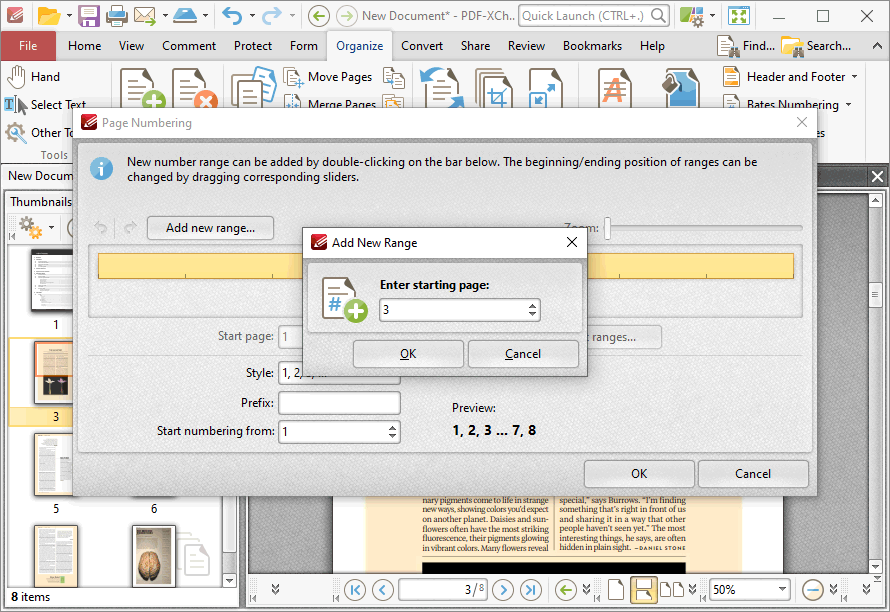Click the green back navigation arrow in title bar
This screenshot has height=612, width=890.
318,16
